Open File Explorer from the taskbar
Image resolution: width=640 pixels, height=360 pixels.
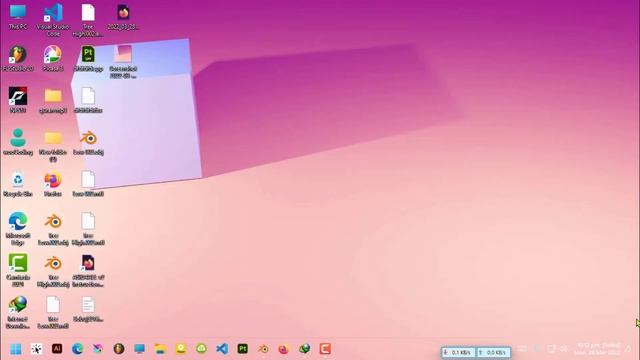[x=160, y=349]
